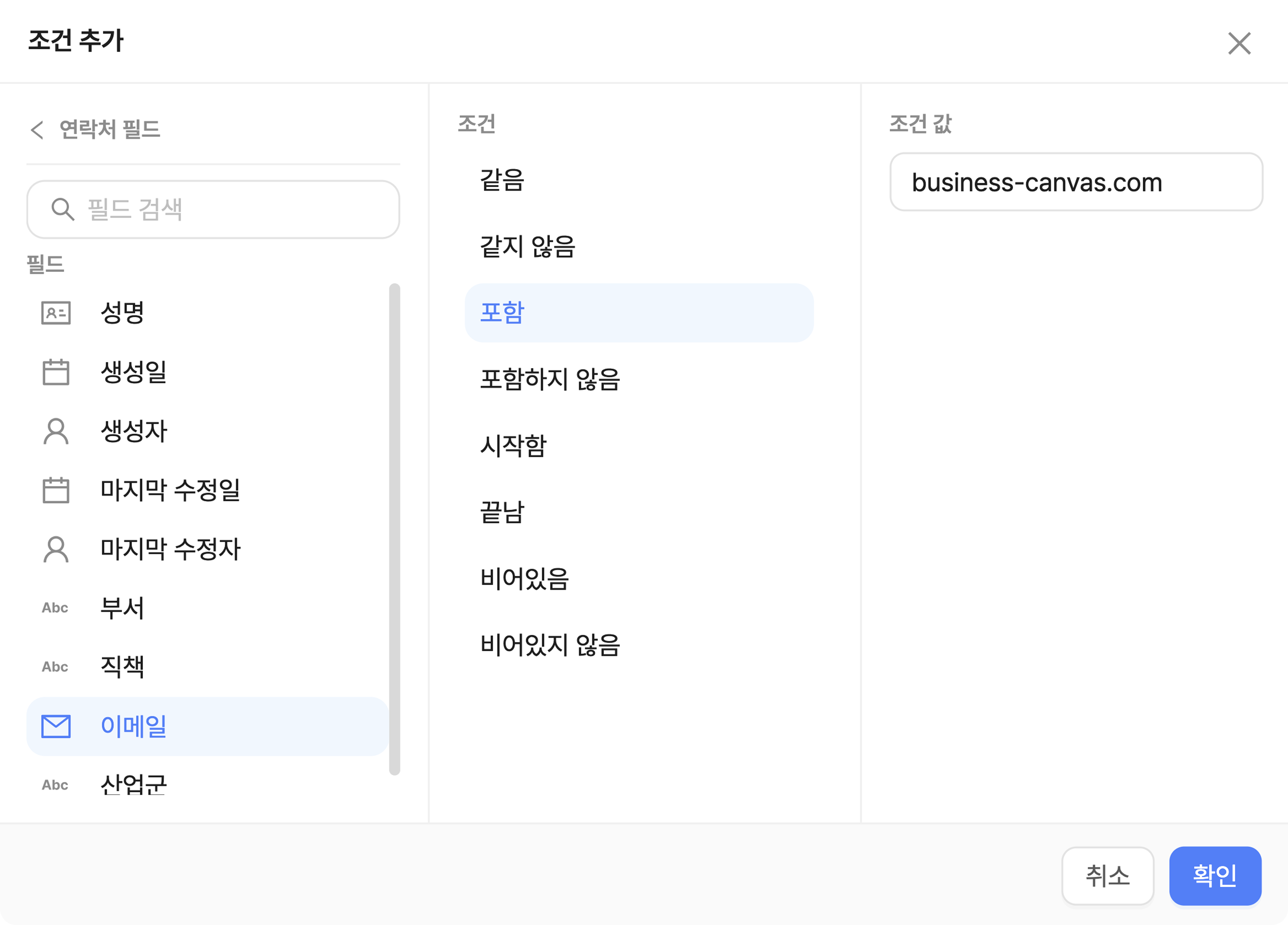Click the field list vertical scrollbar
The image size is (1288, 925).
[395, 528]
